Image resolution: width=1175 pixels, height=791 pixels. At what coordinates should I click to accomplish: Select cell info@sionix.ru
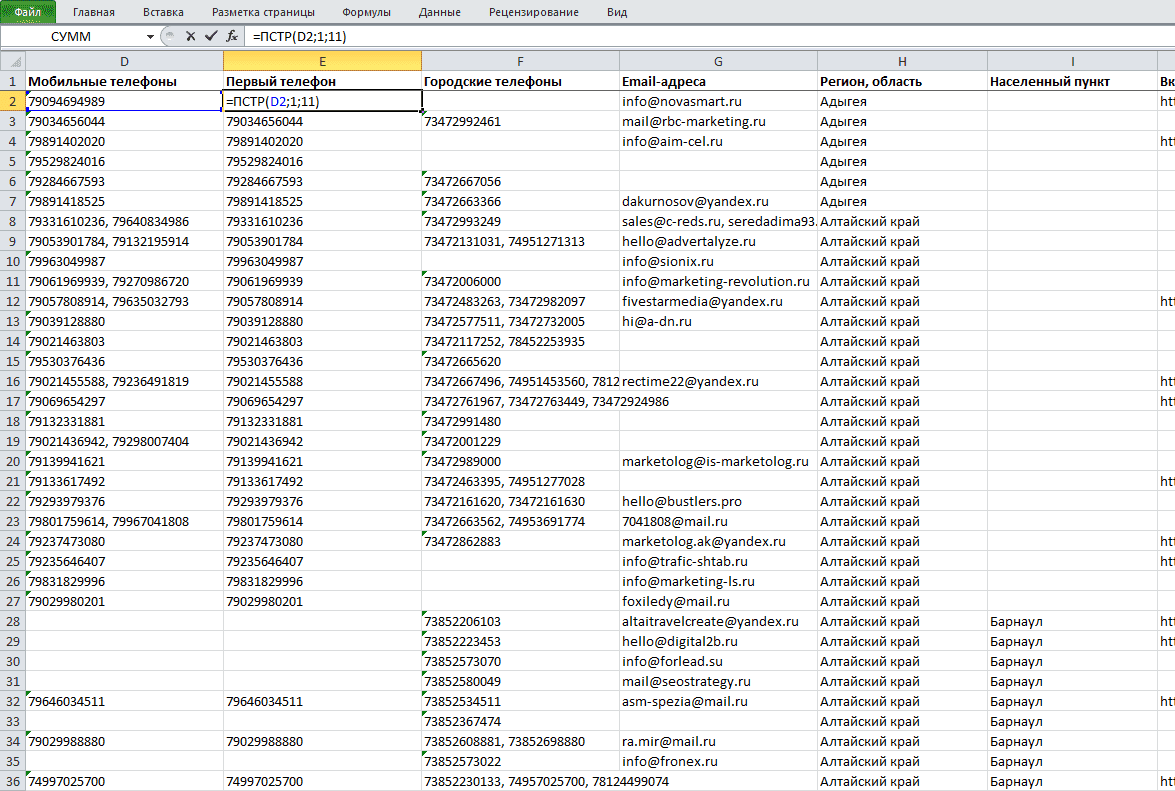coord(718,261)
